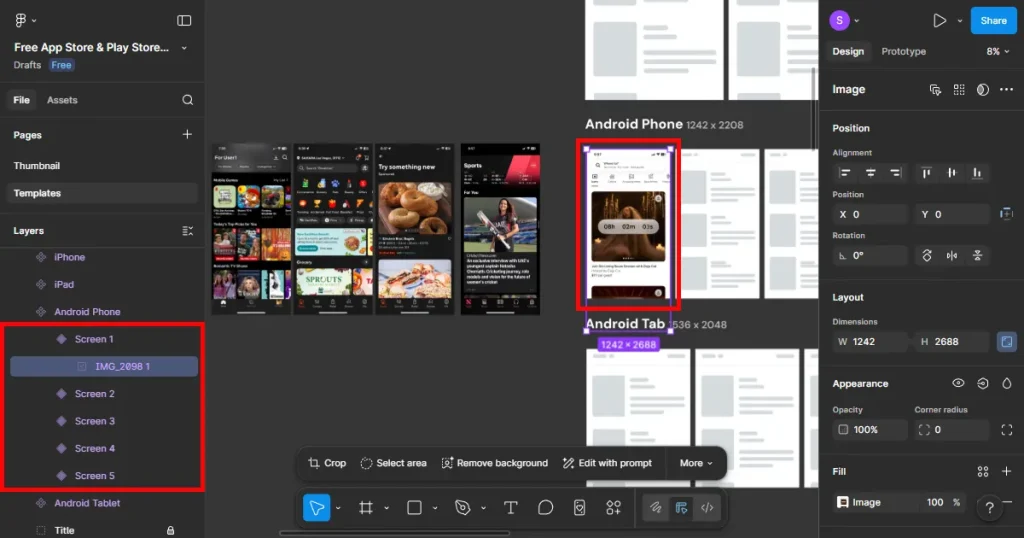Align top in the Alignment row
Screen dimensions: 1024x538
926,173
